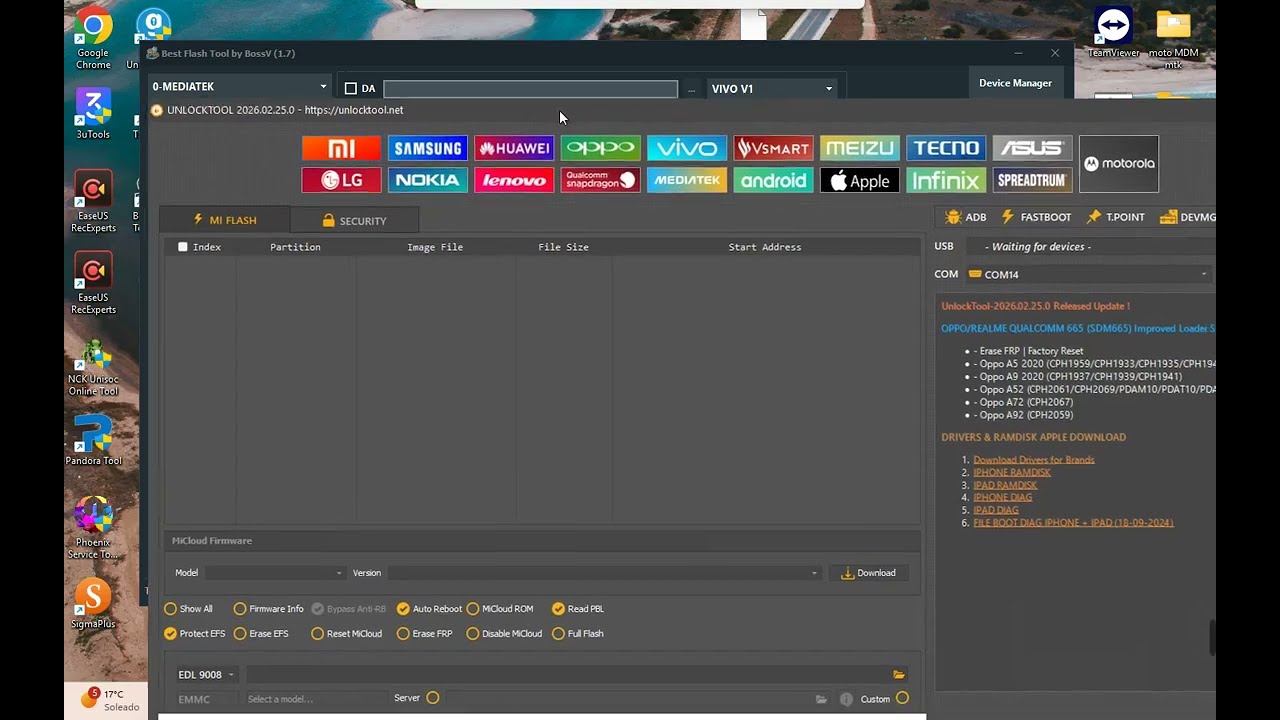Check the Index header checkbox
The width and height of the screenshot is (1280, 720).
point(182,247)
